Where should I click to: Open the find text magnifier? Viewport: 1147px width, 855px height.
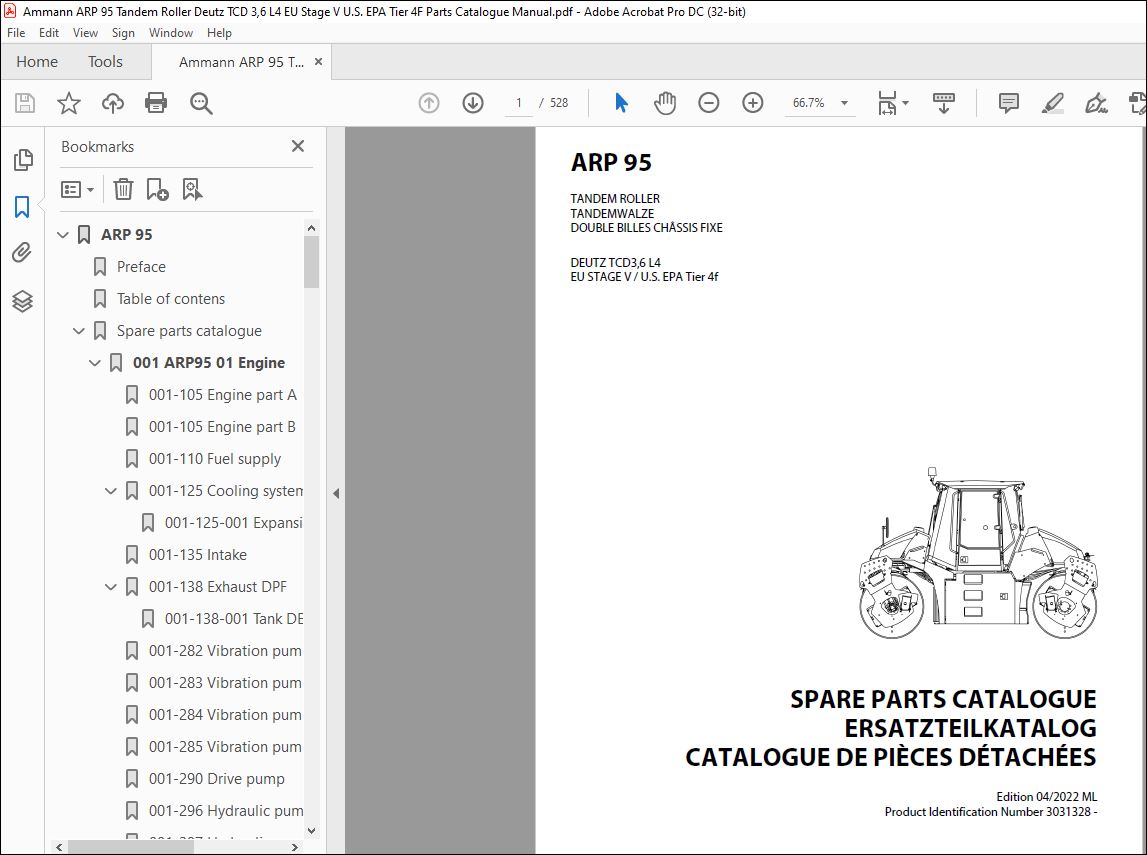point(201,103)
